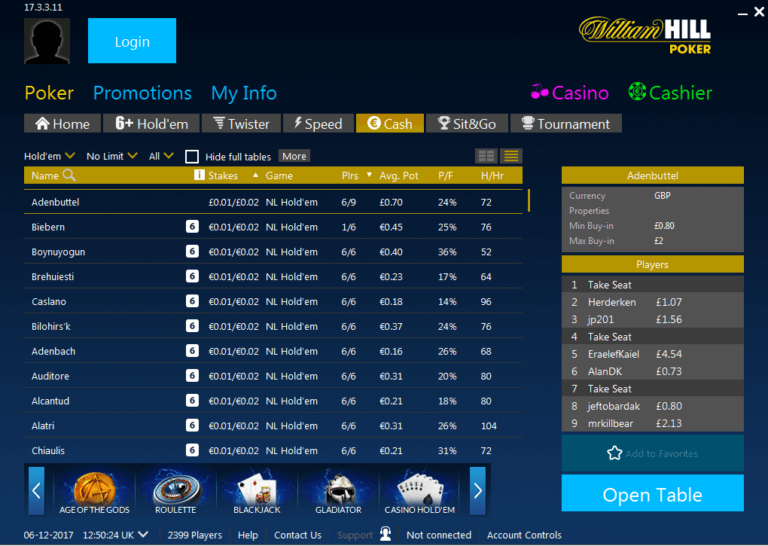
Task: Select the Bilohirs'k table row
Action: [x=273, y=326]
